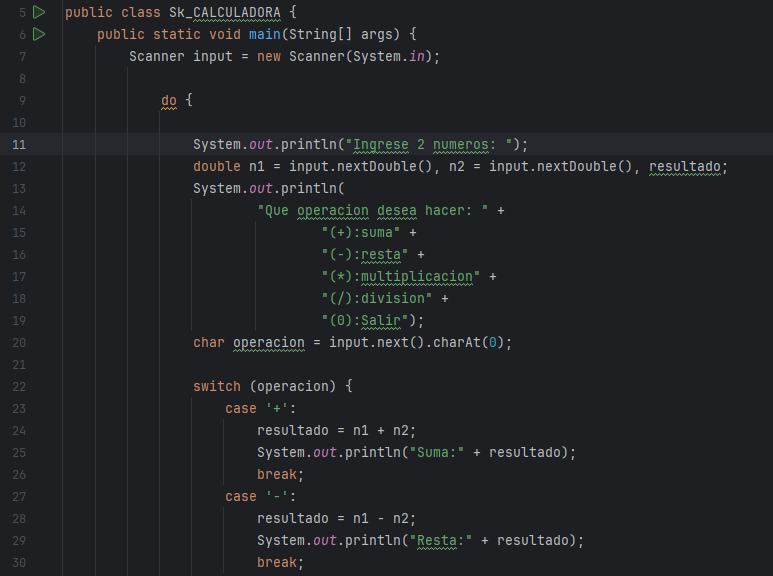The image size is (773, 576).
Task: Click case '+' label on line 23
Action: coord(261,408)
